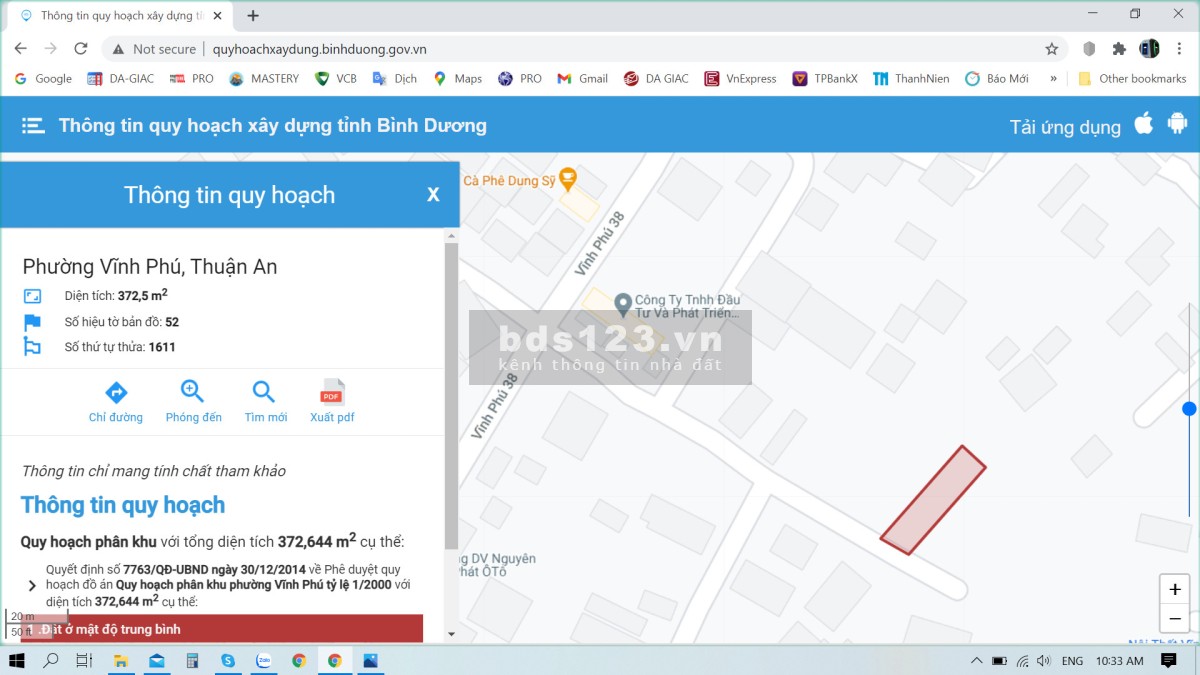Open the MASTERY bookmark
The image size is (1200, 675).
(x=264, y=78)
